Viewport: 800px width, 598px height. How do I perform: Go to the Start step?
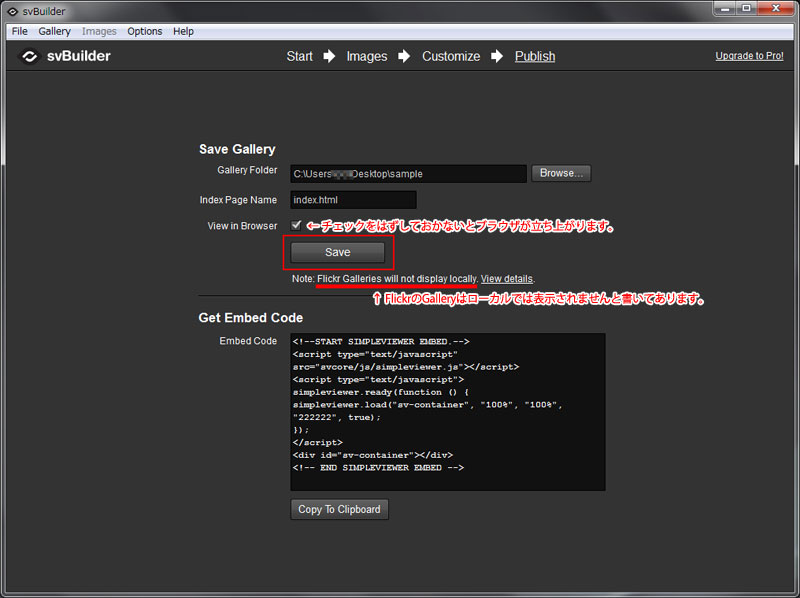299,56
